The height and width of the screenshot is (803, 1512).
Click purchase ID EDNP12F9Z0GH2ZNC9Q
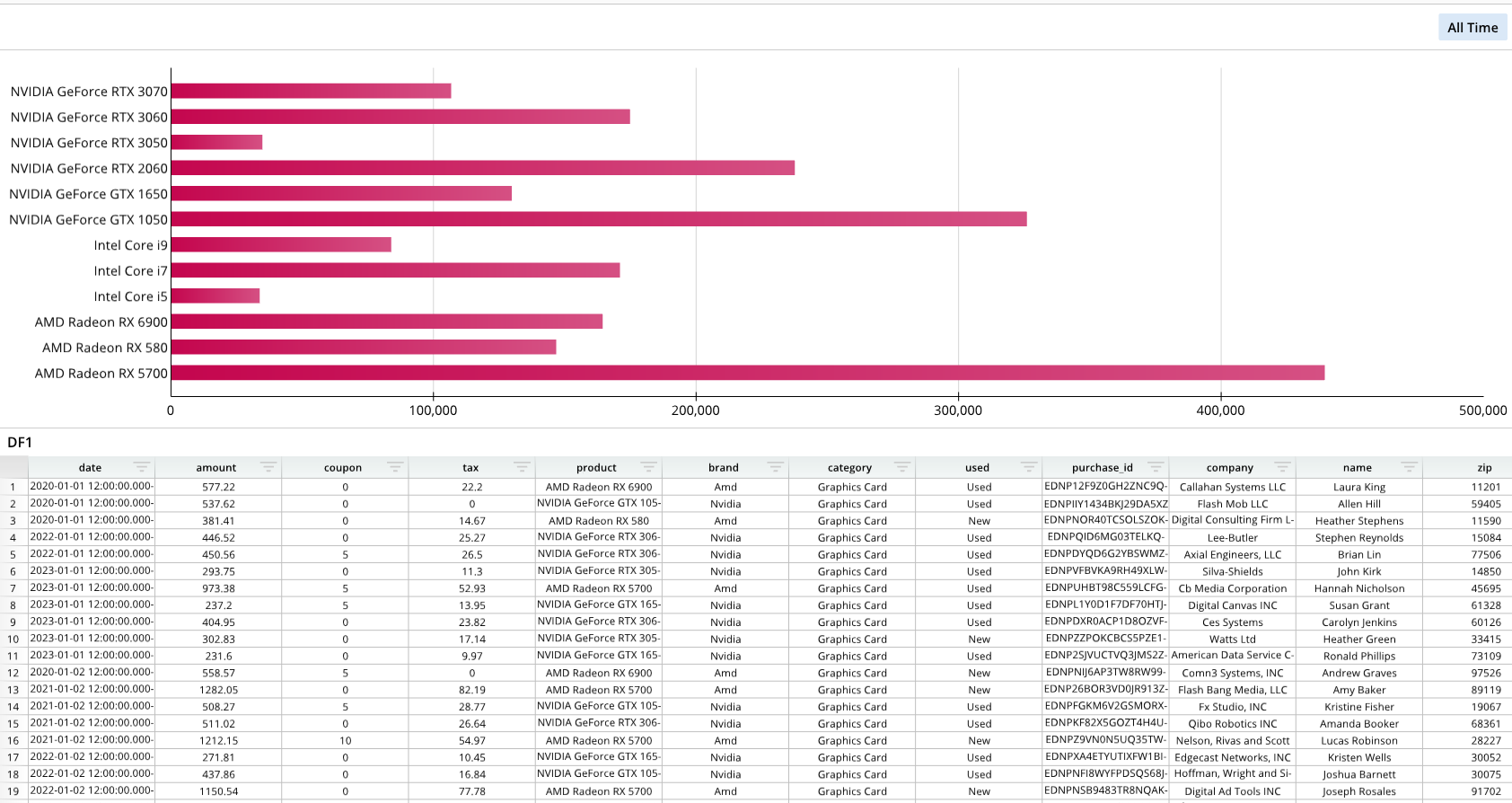pos(1105,487)
